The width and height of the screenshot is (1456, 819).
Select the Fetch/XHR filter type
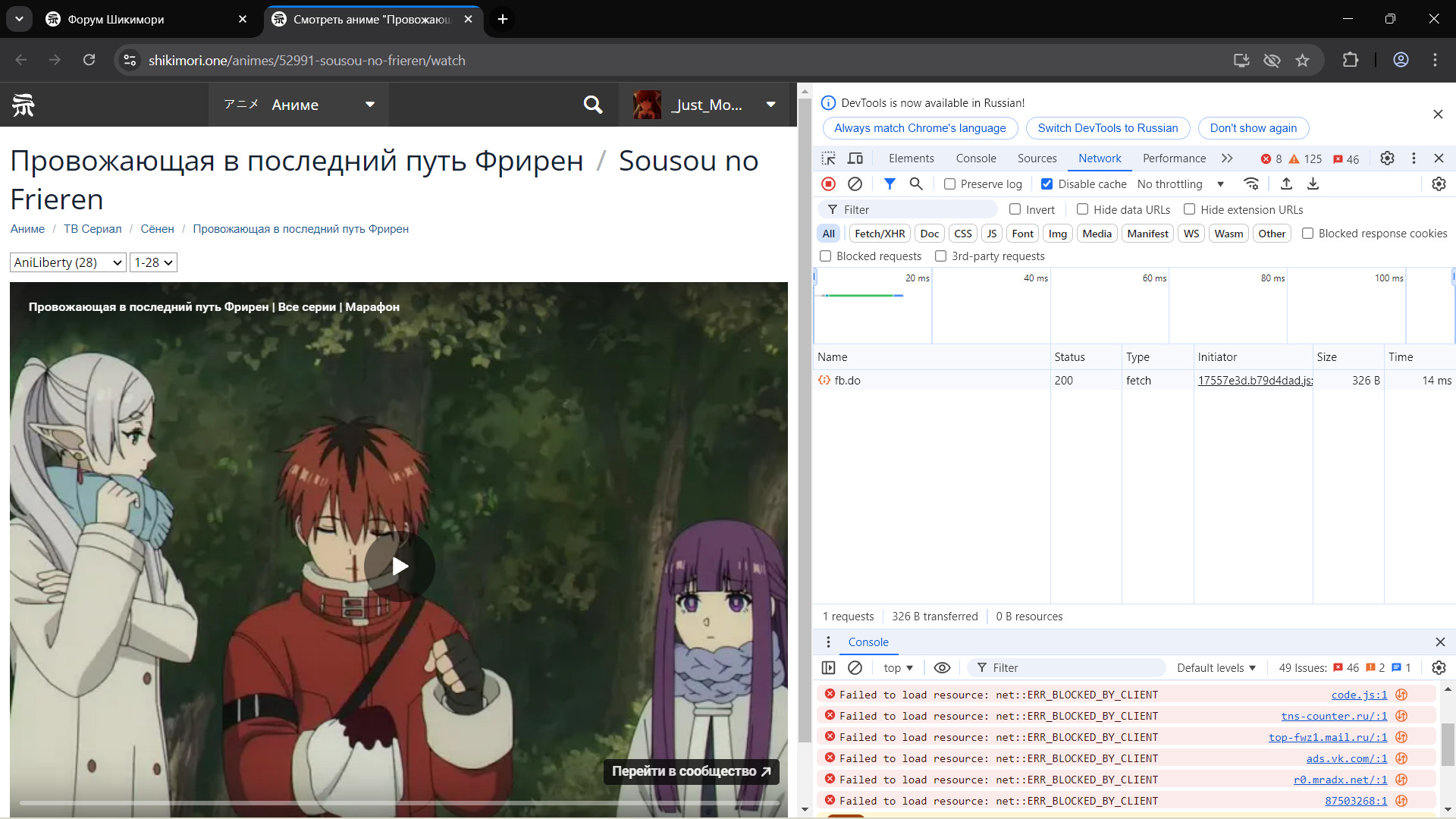[880, 234]
